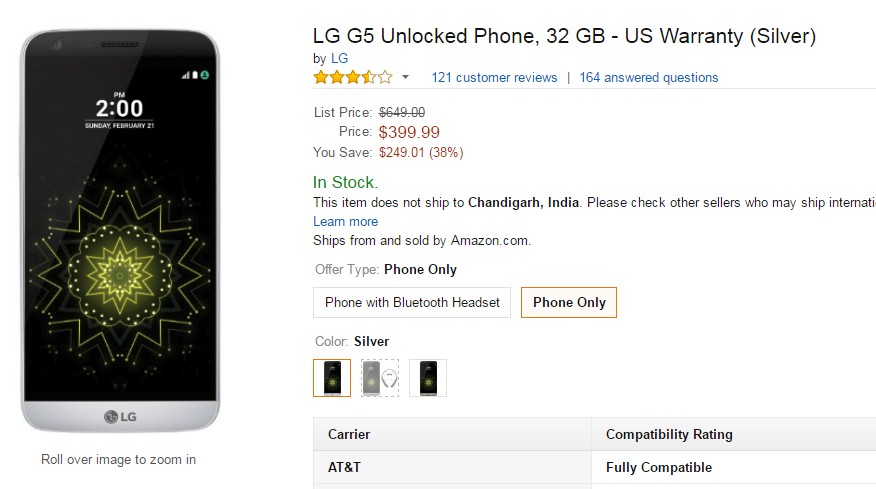Expand the star rating breakdown dropdown arrow
The height and width of the screenshot is (489, 876).
click(405, 77)
